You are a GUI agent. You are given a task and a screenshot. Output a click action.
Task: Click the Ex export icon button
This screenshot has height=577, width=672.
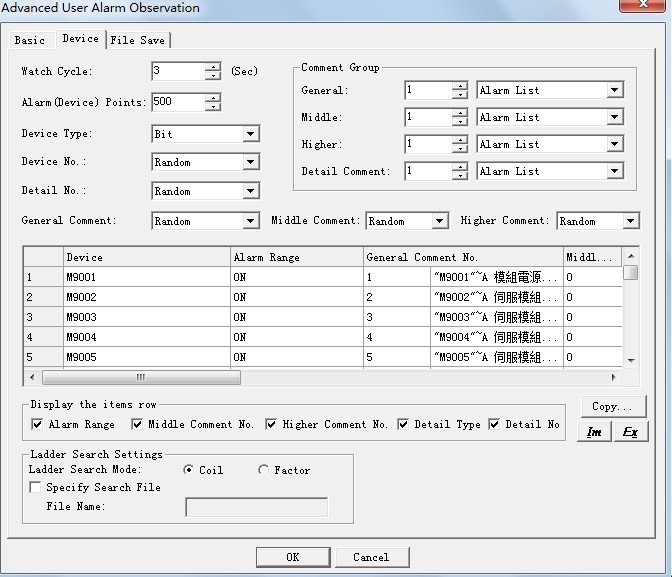(630, 432)
